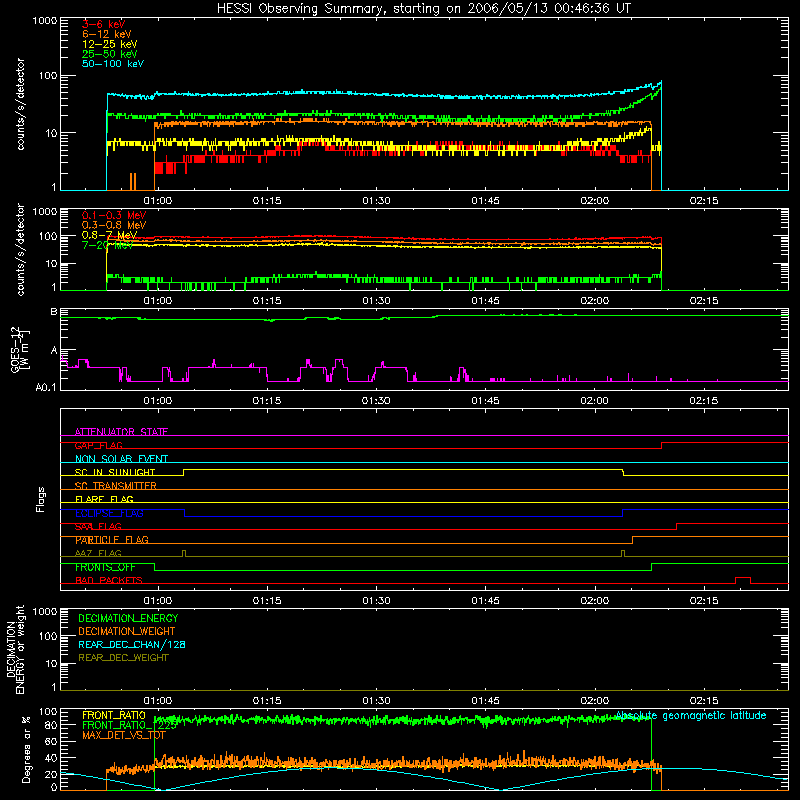Click the DECIMATION_ENERGY legend label
The height and width of the screenshot is (800, 800).
coord(128,618)
